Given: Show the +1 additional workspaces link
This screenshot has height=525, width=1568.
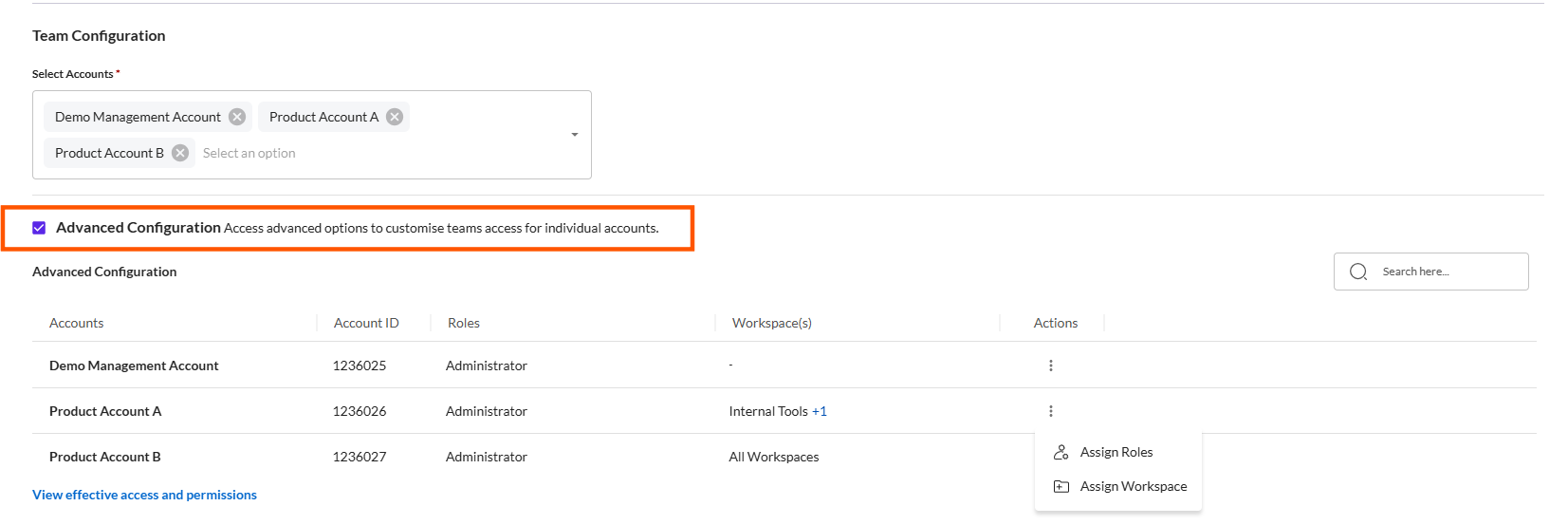Looking at the screenshot, I should 820,411.
